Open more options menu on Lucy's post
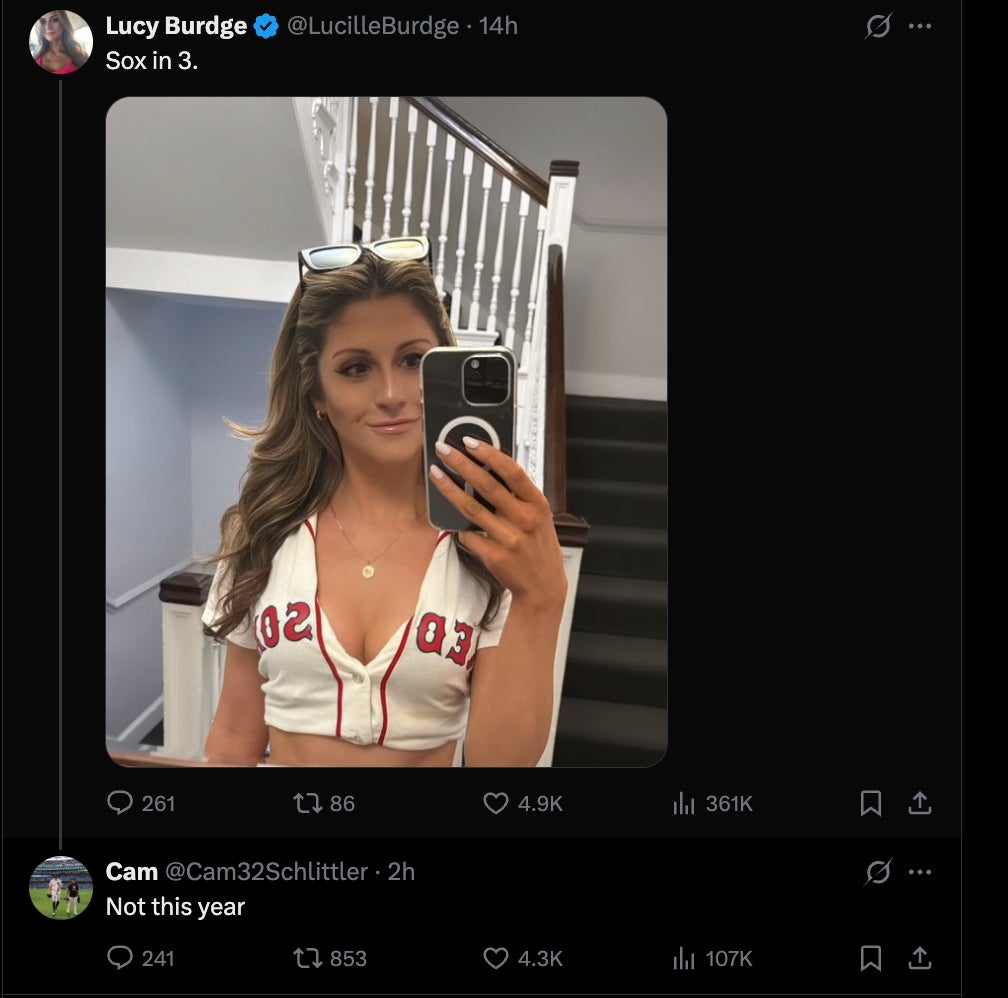1008x998 pixels. point(919,27)
